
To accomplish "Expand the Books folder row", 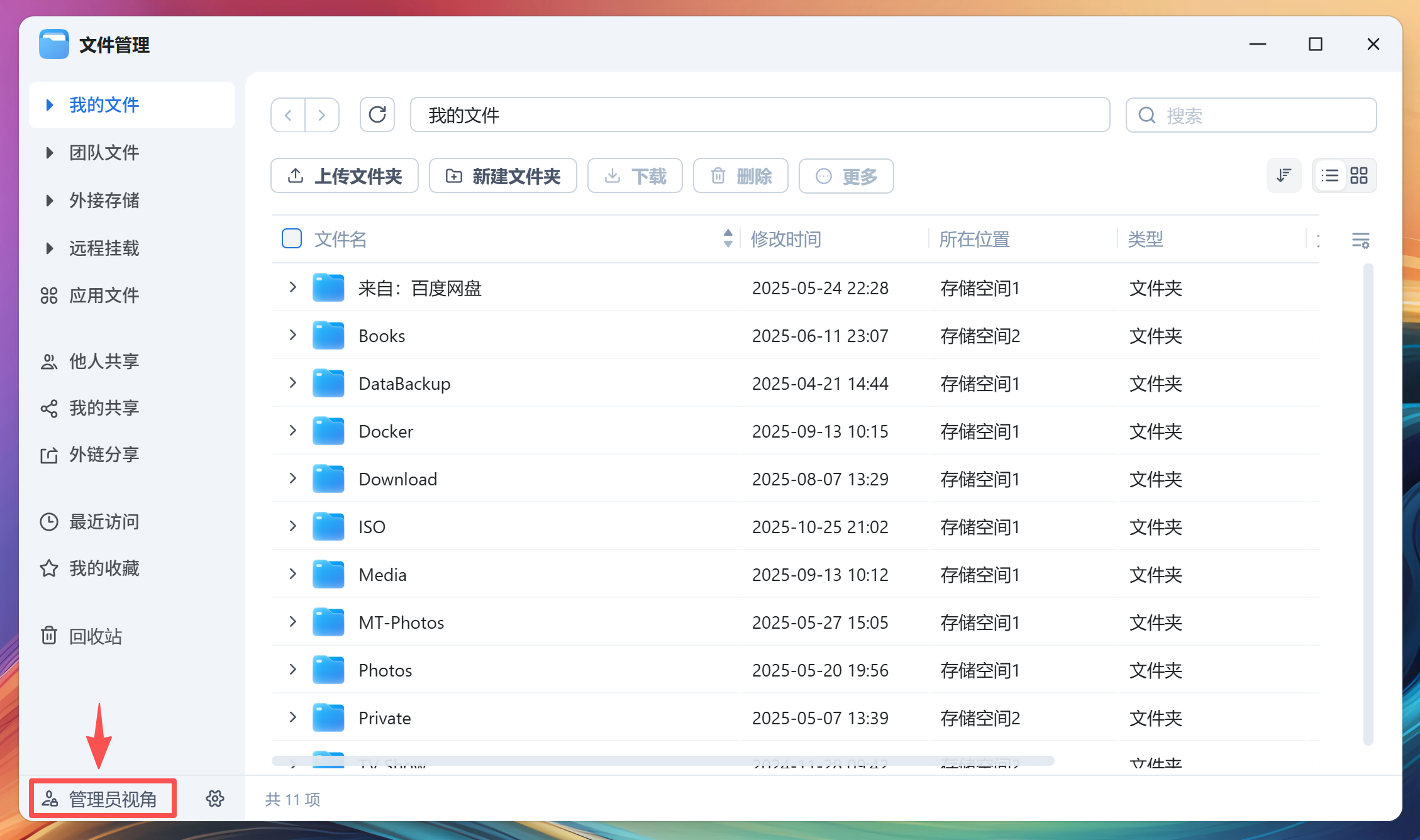I will 292,335.
